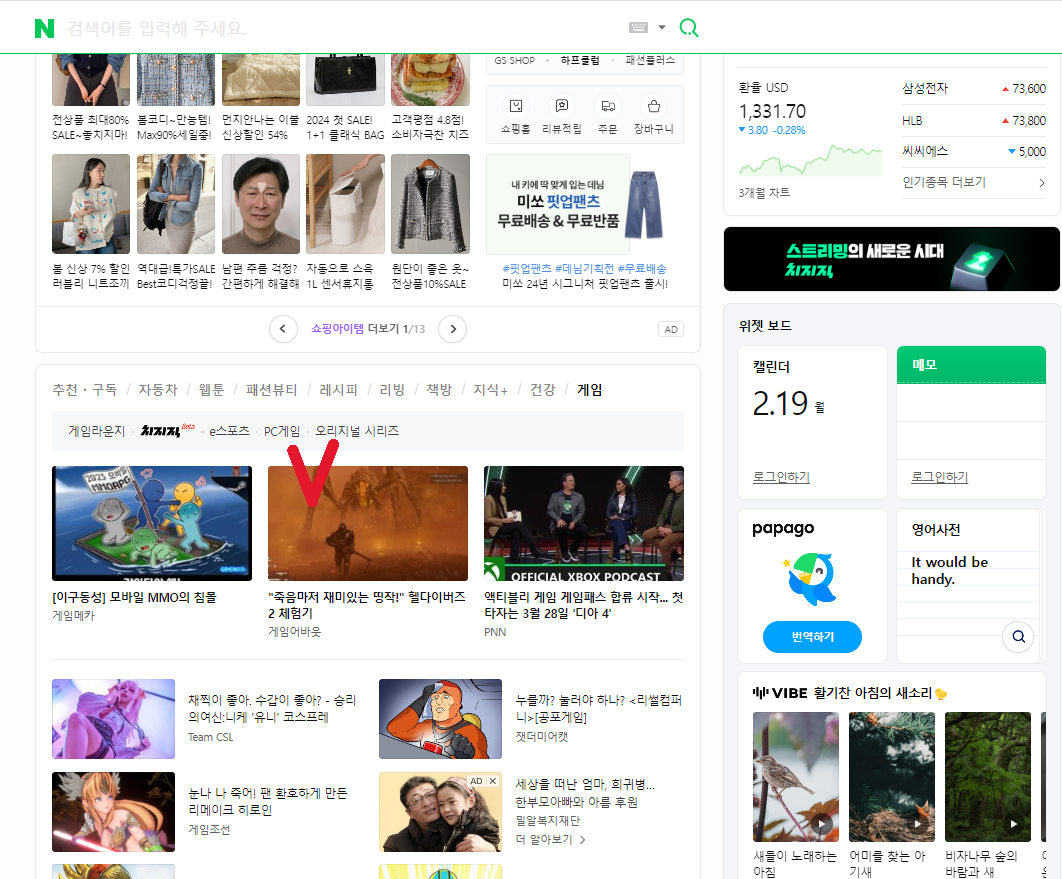Open the 치지직 Beta logo link

pos(167,431)
